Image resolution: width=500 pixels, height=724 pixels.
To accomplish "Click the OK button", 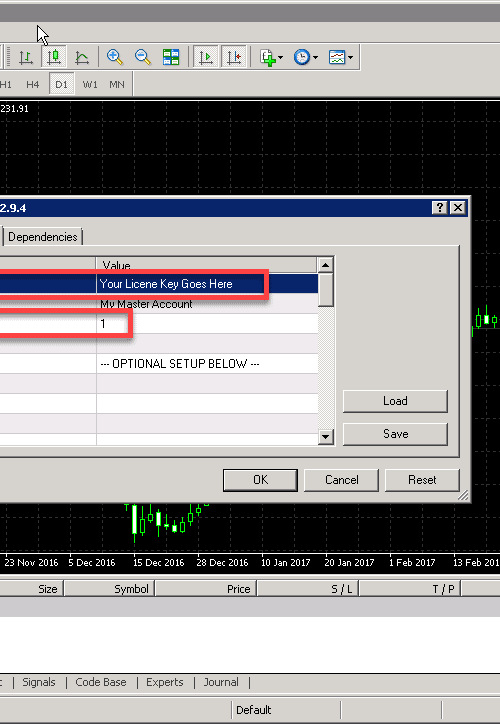I will coord(260,480).
